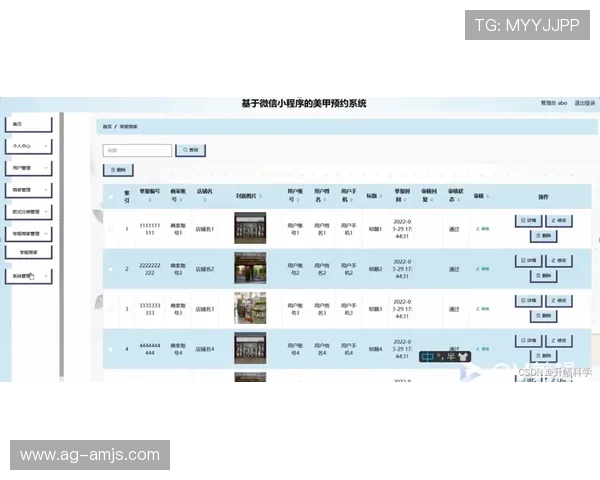The image size is (600, 480).
Task: Sort by 审核回复 column sort icon
Action: (432, 200)
